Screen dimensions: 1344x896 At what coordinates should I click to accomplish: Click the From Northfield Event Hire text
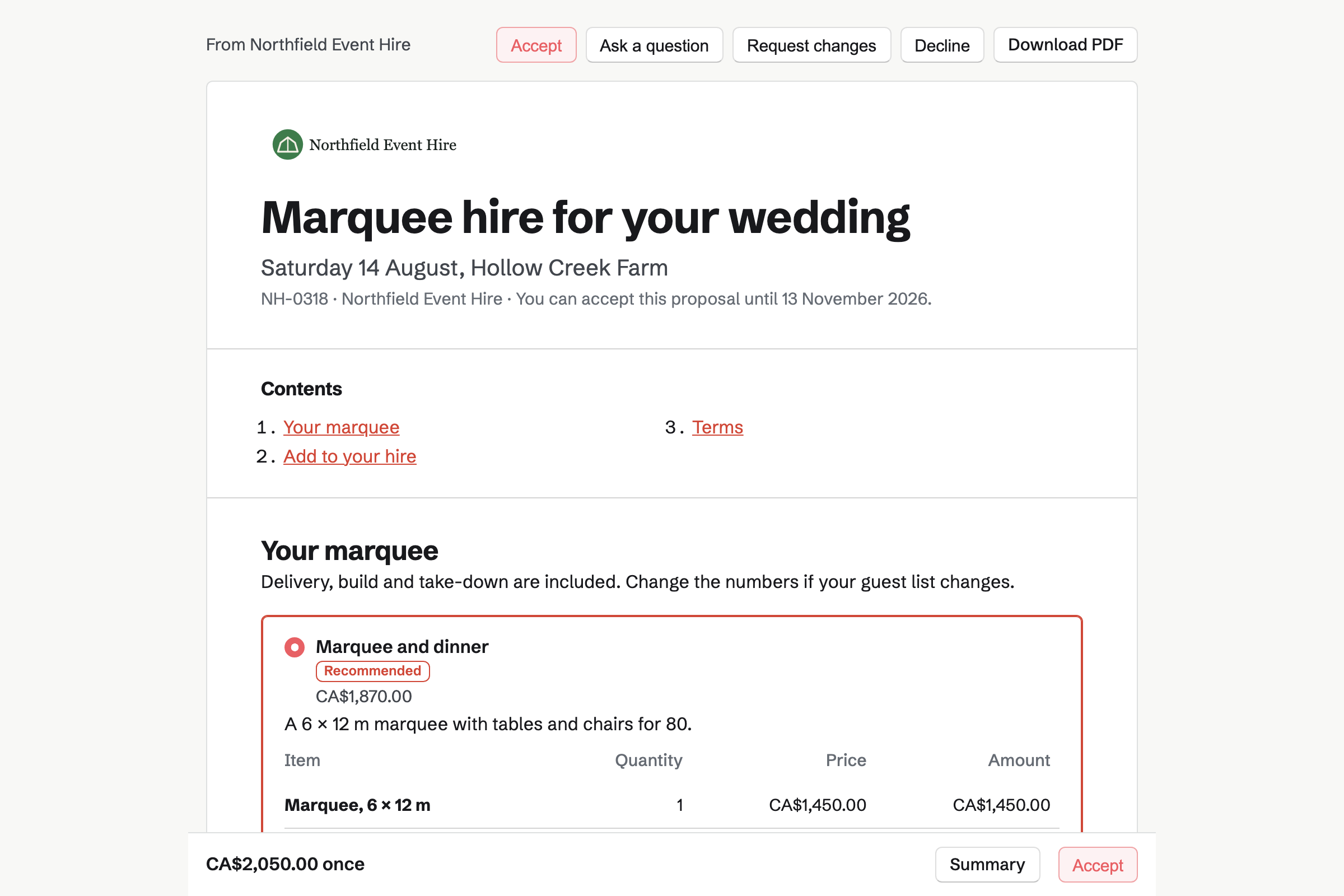coord(308,45)
